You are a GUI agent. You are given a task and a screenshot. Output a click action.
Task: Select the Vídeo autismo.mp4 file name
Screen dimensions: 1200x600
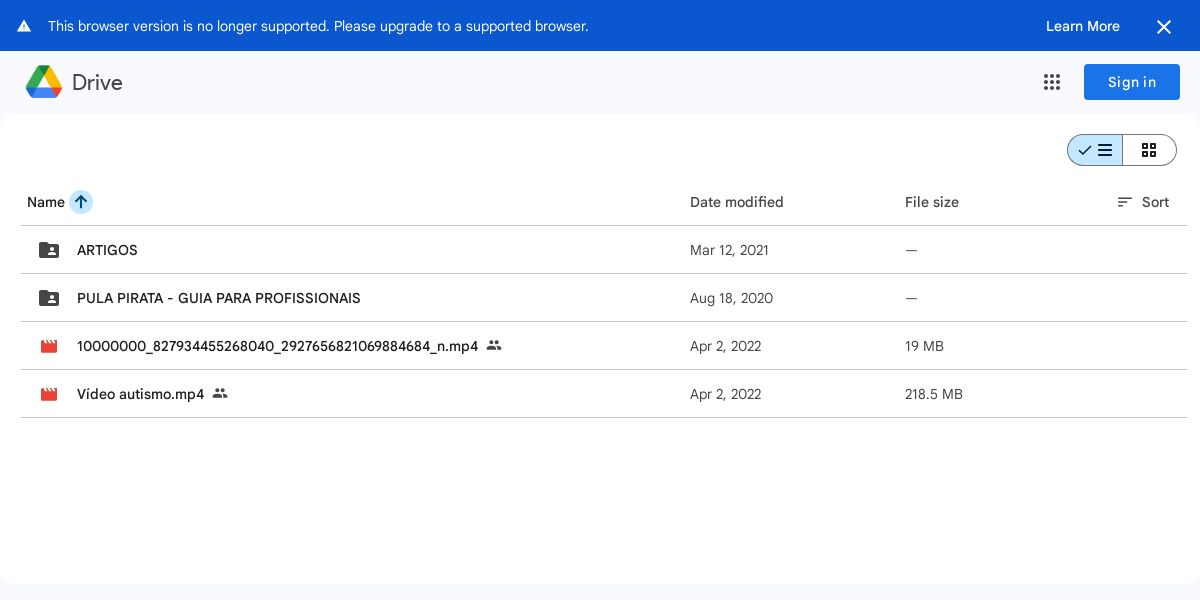click(x=140, y=394)
